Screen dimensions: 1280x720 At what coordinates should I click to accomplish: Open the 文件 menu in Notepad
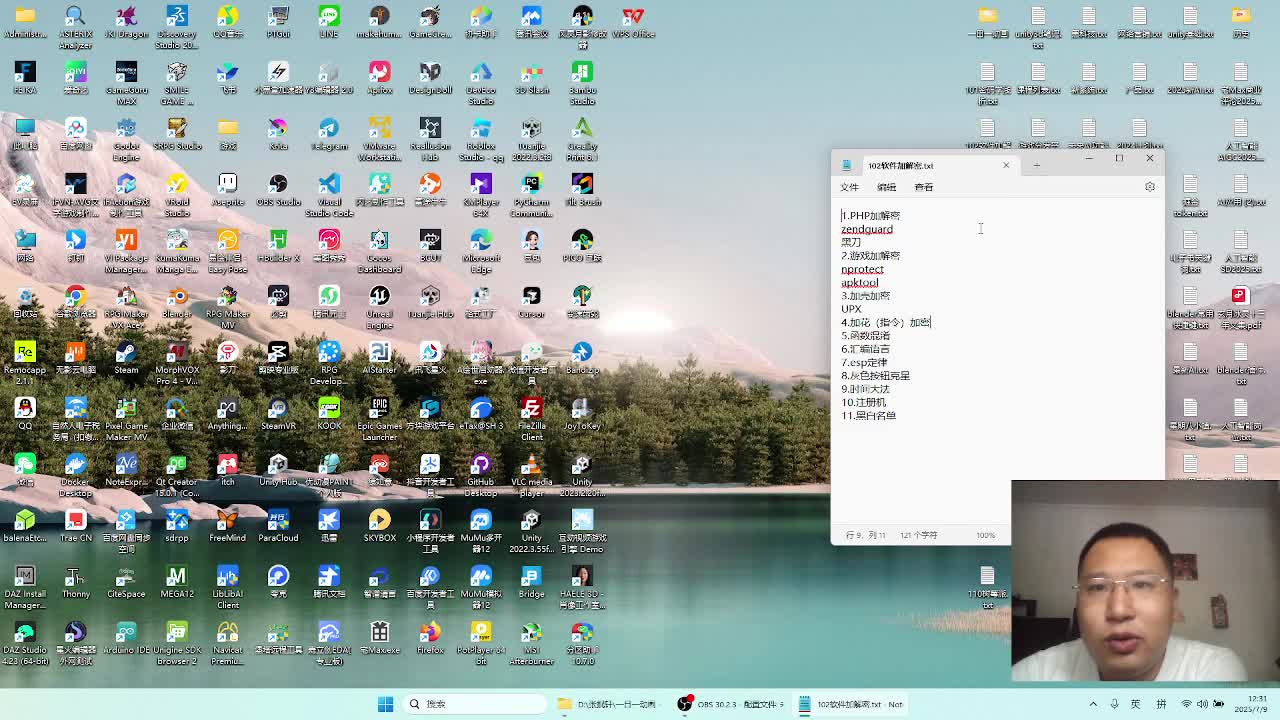pos(849,187)
